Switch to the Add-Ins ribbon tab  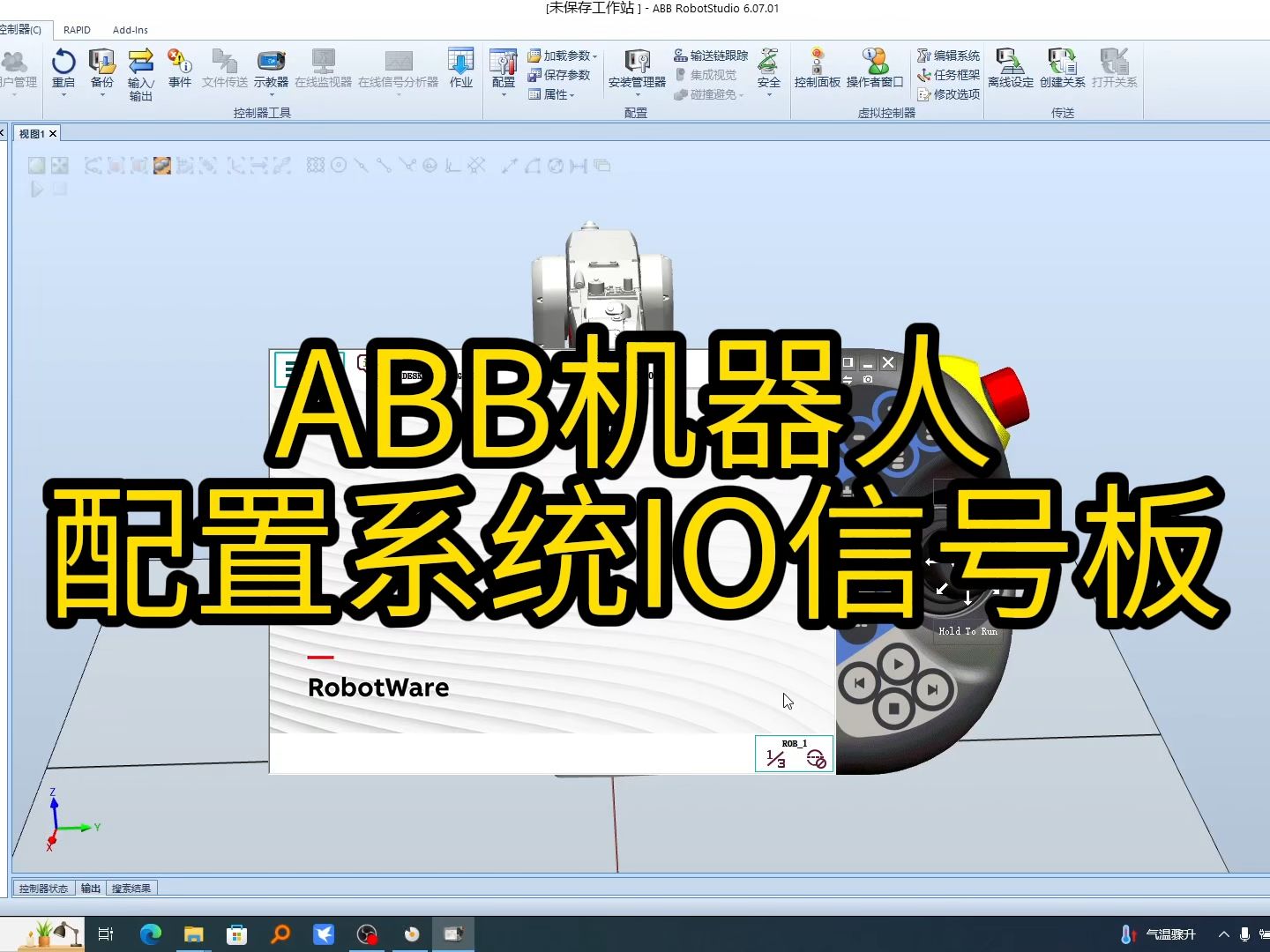coord(131,30)
